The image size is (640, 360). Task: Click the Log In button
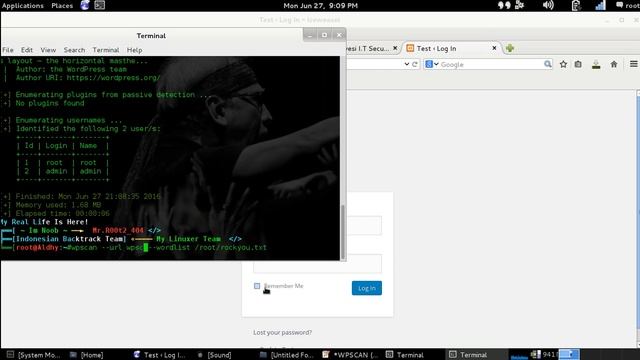coord(367,288)
